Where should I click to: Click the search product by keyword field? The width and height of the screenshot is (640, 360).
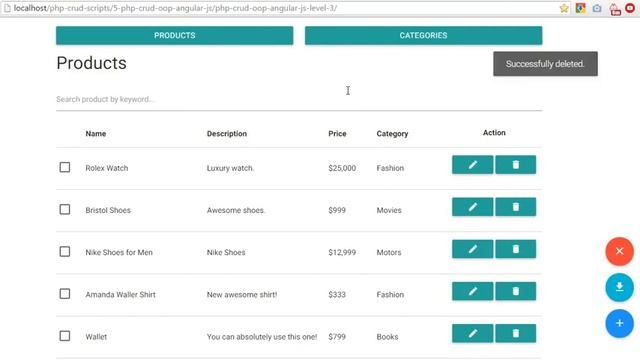[x=299, y=100]
